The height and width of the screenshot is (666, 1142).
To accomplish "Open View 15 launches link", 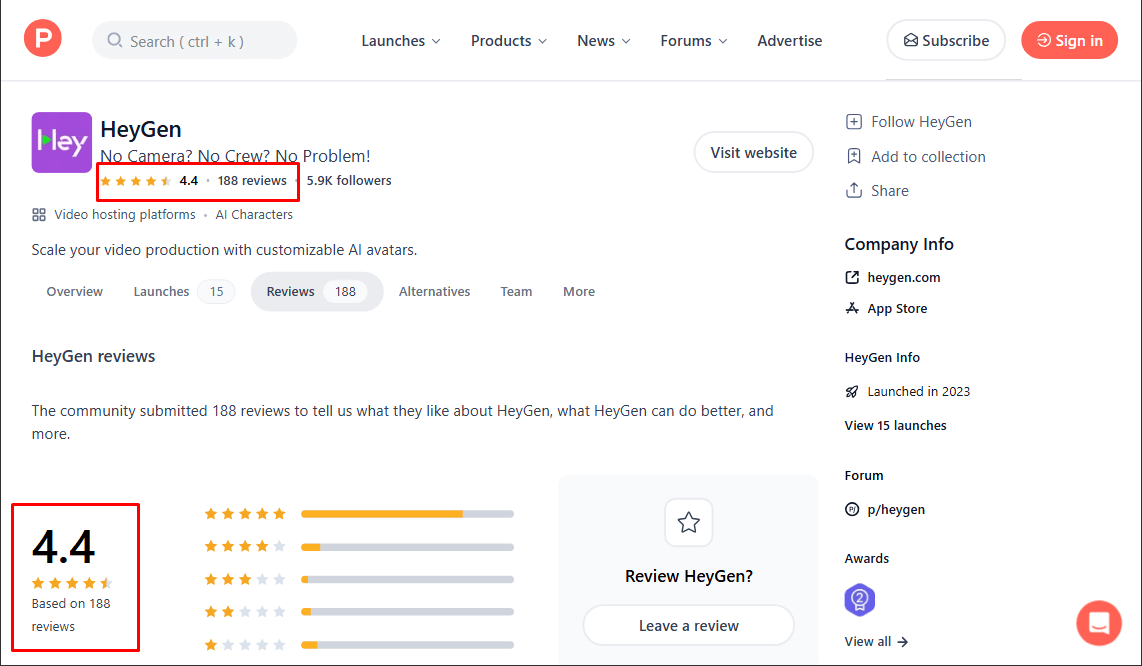I will click(895, 426).
